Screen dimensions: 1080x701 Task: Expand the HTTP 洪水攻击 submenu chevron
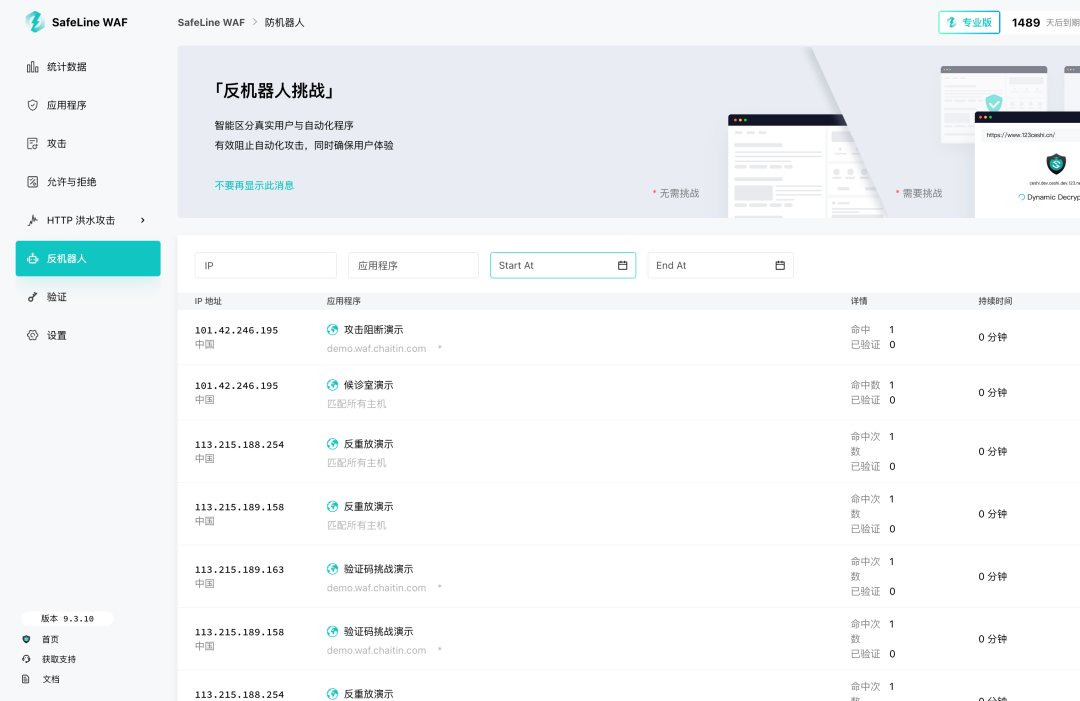pyautogui.click(x=143, y=220)
